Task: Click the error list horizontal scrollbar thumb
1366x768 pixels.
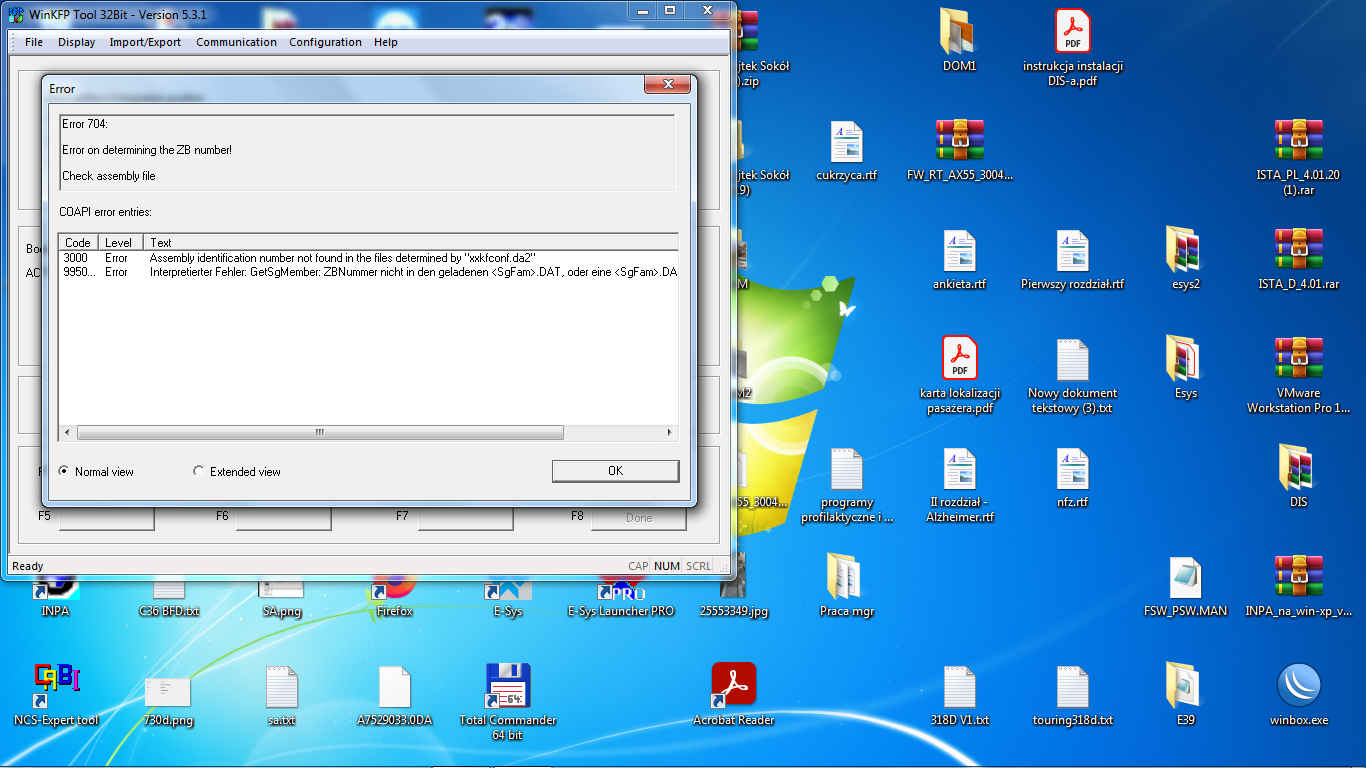Action: point(320,432)
